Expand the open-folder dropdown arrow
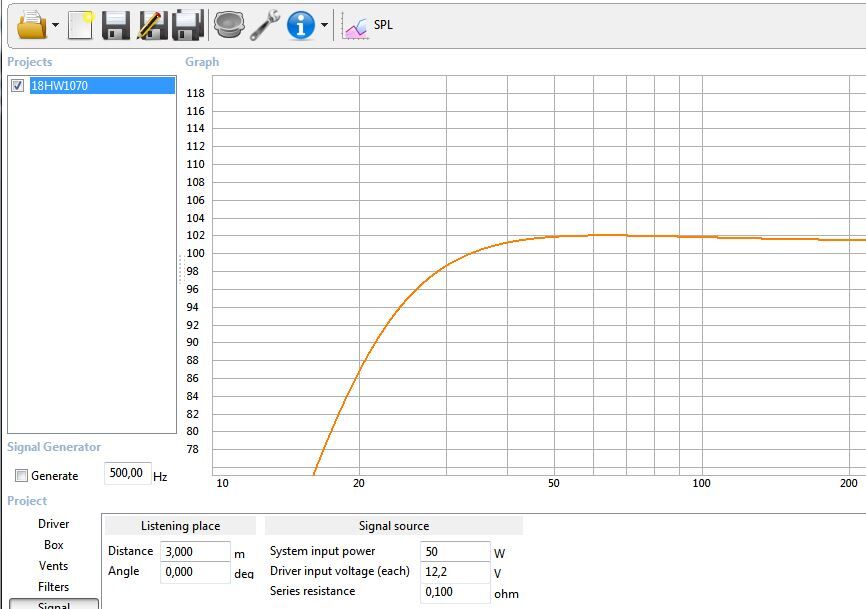This screenshot has width=866, height=609. 55,25
